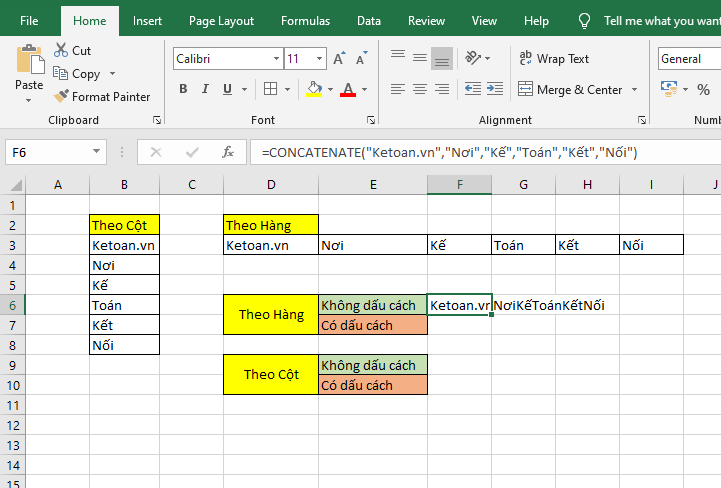Toggle Middle Align vertical alignment
Viewport: 721px width, 488px height.
pyautogui.click(x=421, y=57)
